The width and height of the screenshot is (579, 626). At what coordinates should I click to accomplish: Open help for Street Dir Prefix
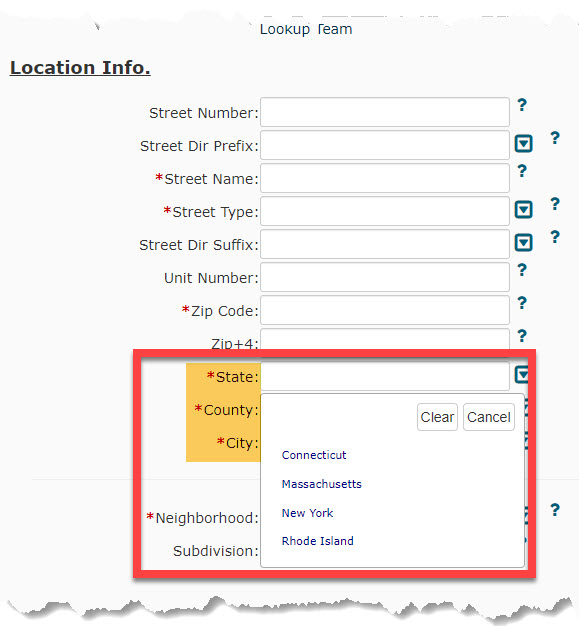(555, 138)
